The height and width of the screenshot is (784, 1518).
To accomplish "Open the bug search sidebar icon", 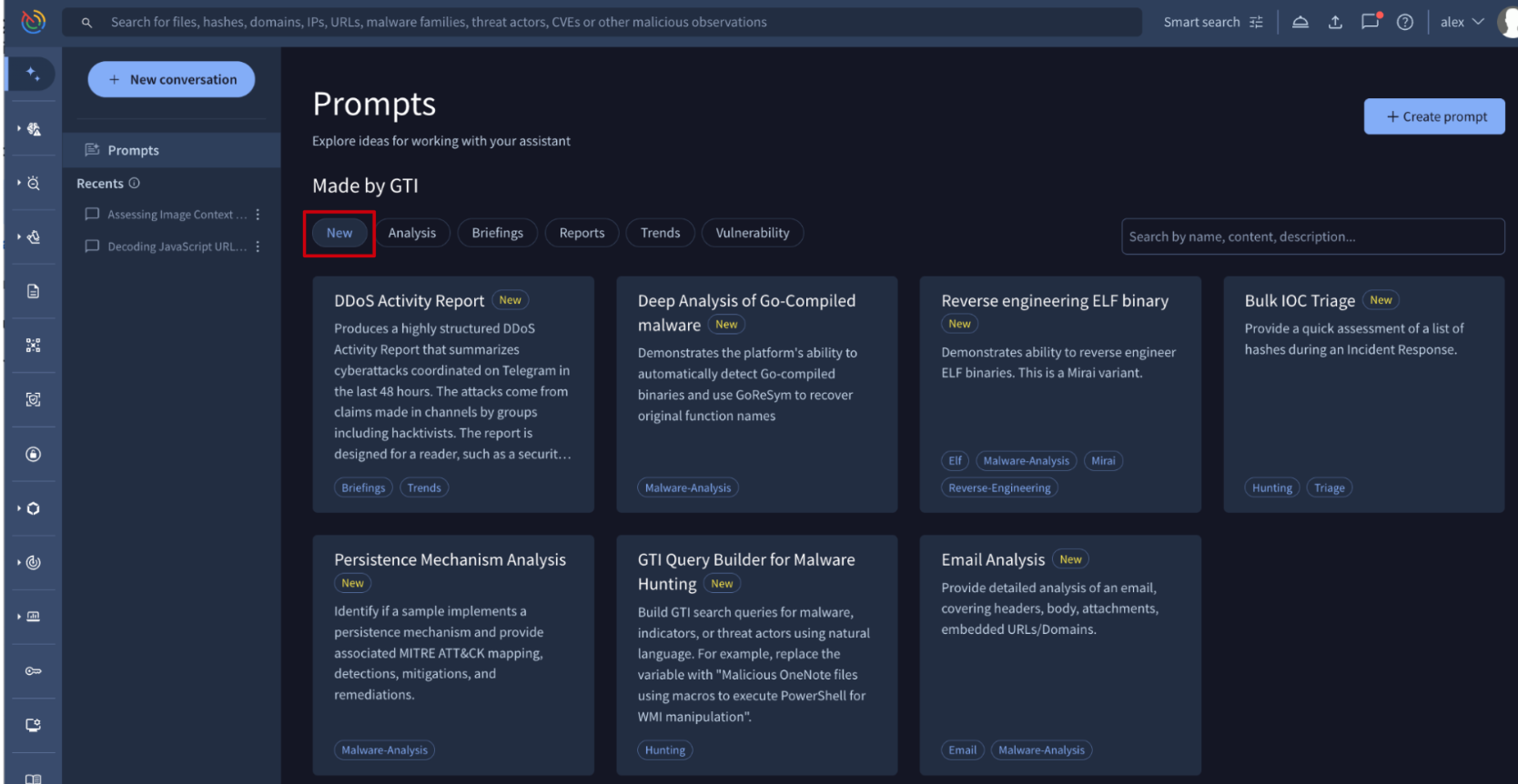I will (35, 183).
